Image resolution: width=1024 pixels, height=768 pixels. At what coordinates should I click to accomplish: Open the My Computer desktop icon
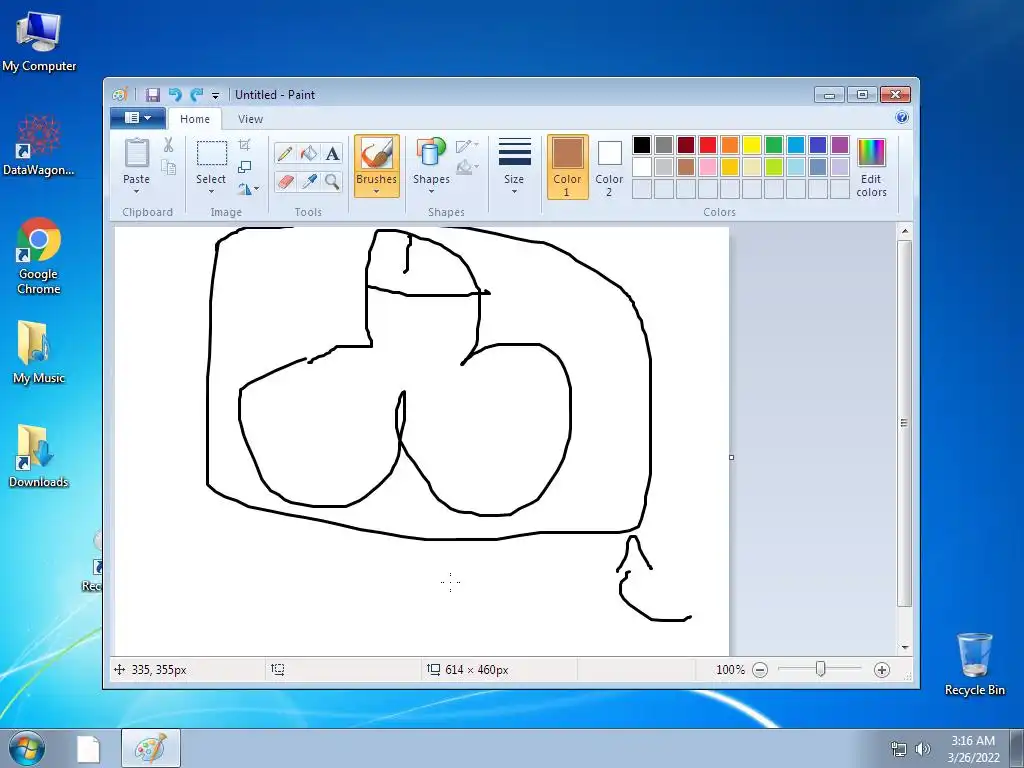tap(39, 40)
